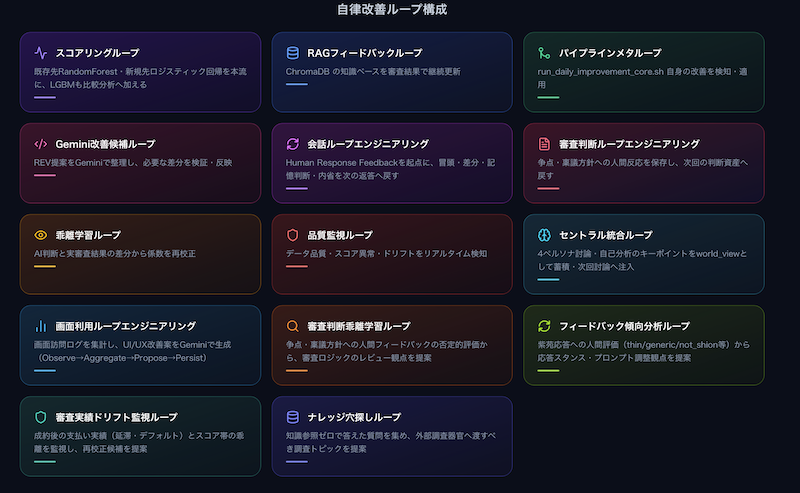Click the 自律改善ループ構成 heading
Screen dimensions: 800x493
coord(392,9)
